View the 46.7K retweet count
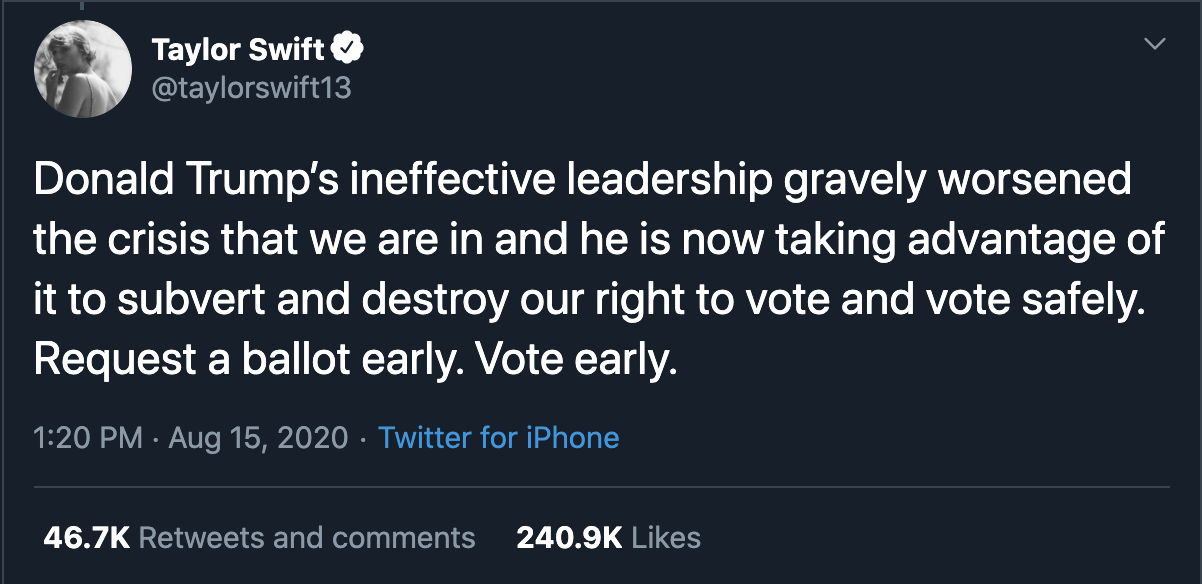This screenshot has height=584, width=1202. click(x=87, y=537)
